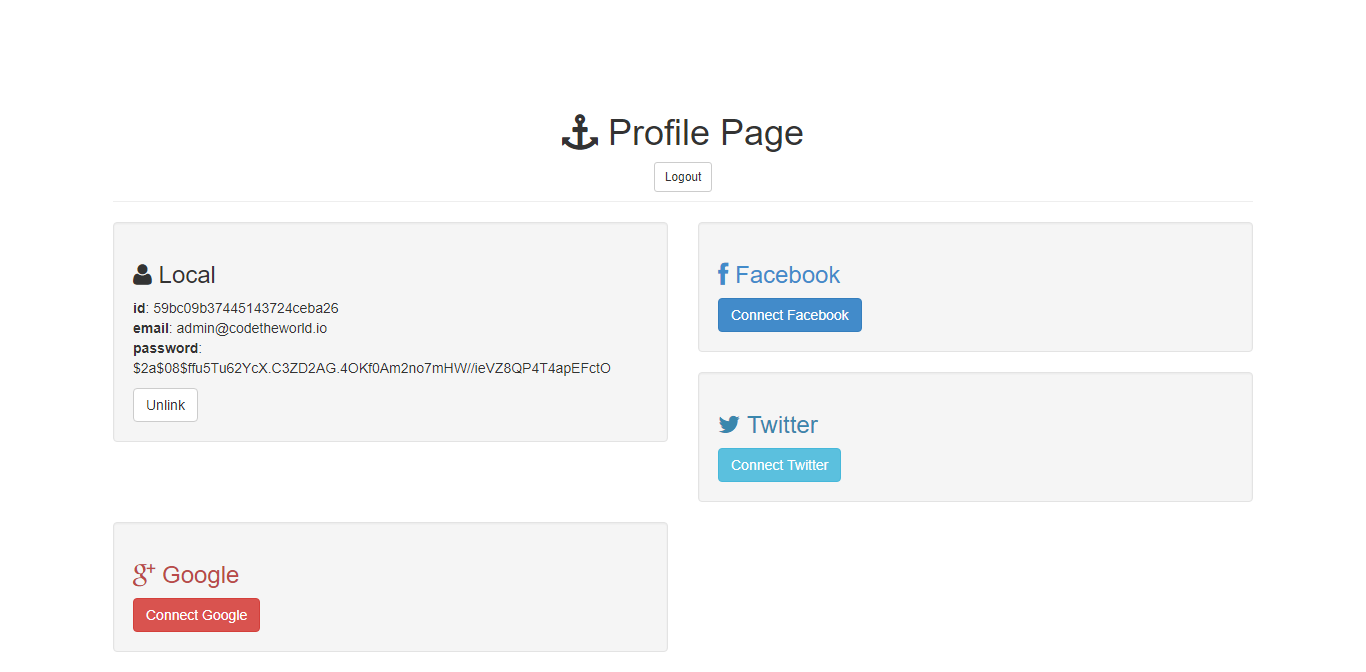Click the Google Plus icon
Image resolution: width=1366 pixels, height=672 pixels.
tap(144, 574)
